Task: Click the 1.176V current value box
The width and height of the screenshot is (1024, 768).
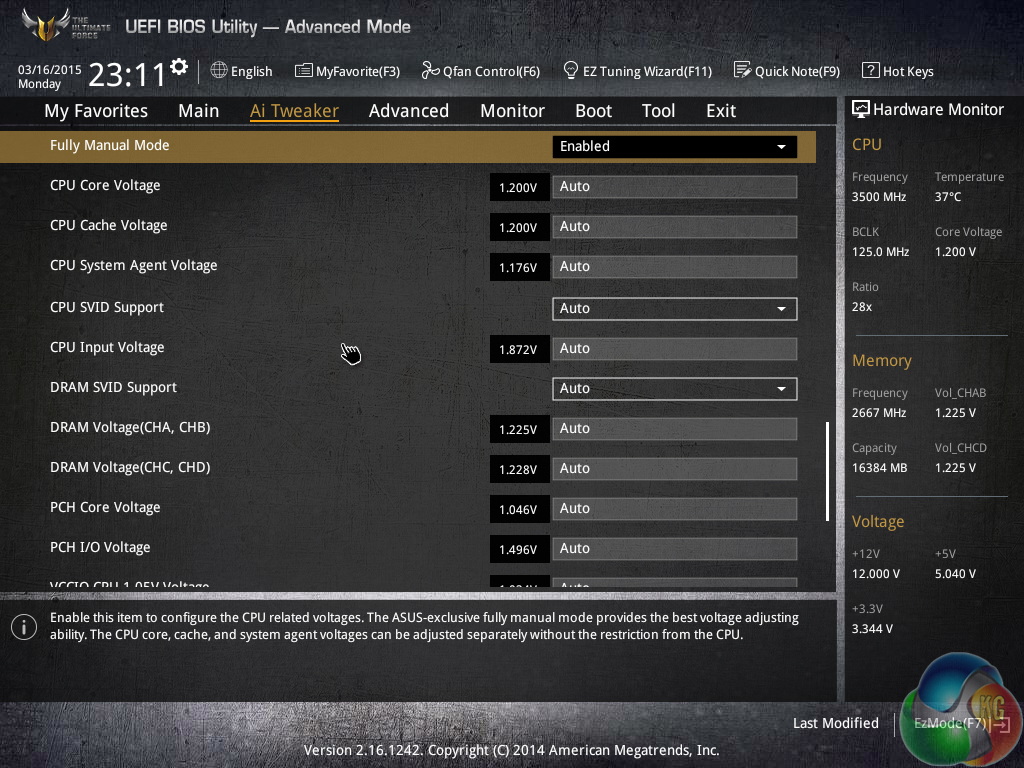Action: click(519, 268)
